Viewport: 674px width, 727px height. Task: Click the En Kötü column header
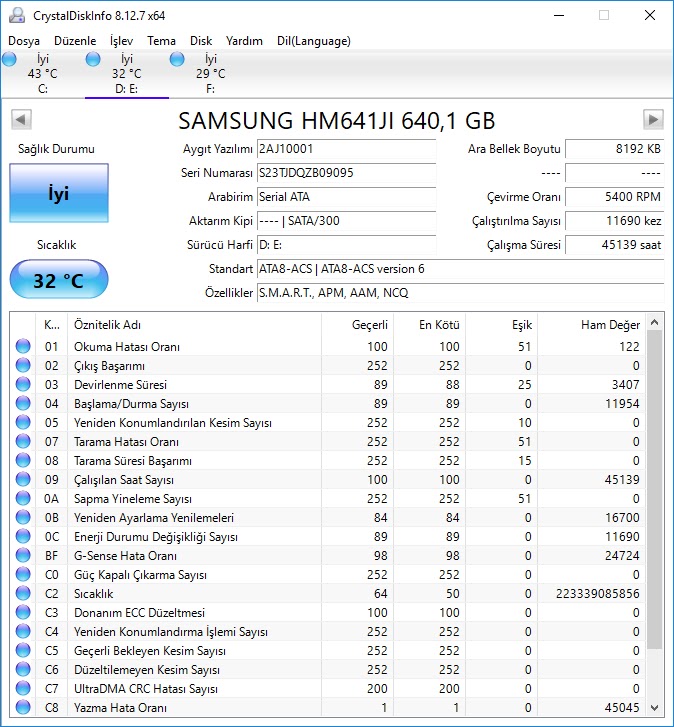[x=429, y=325]
